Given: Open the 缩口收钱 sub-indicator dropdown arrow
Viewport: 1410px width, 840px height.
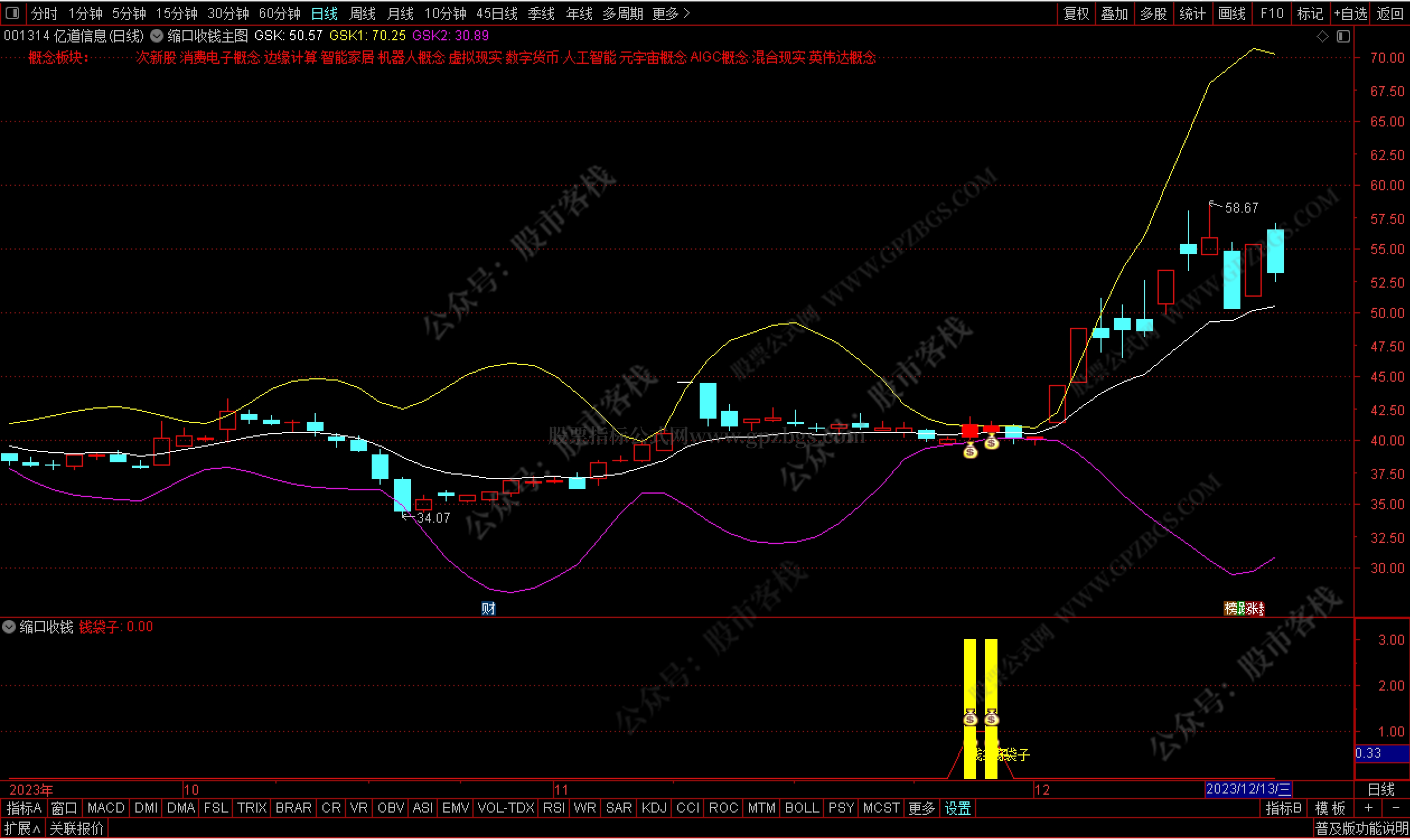Looking at the screenshot, I should 8,627.
